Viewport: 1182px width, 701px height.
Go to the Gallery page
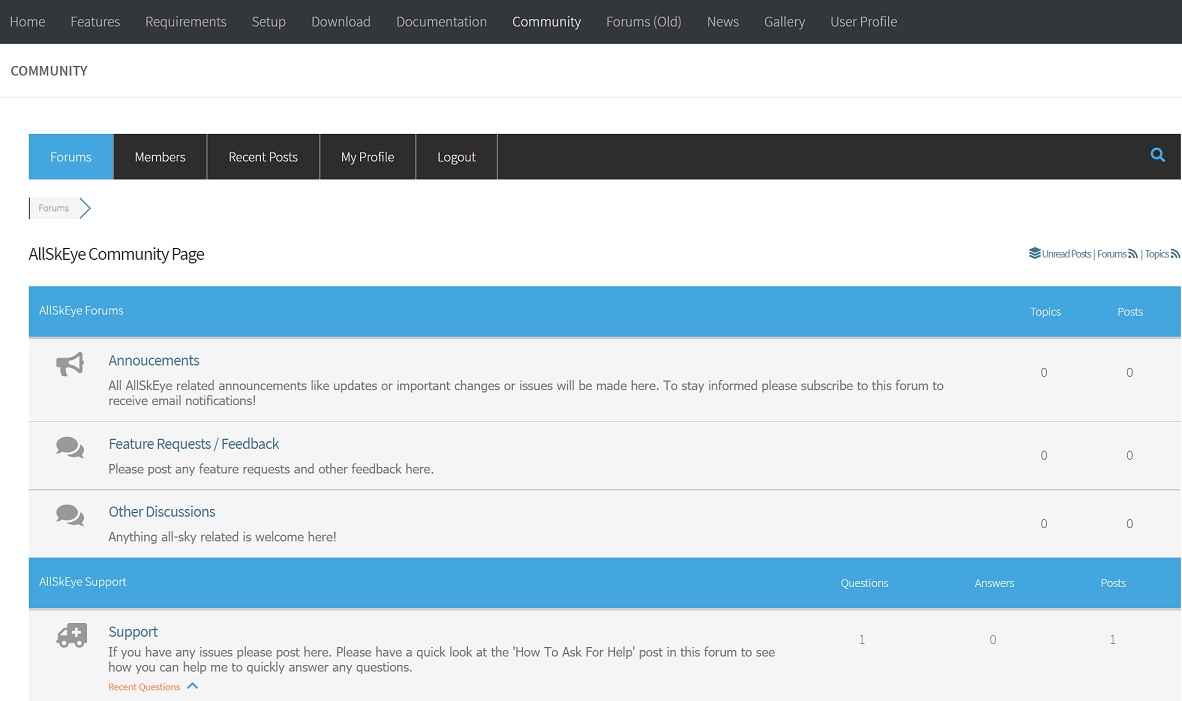[x=784, y=21]
